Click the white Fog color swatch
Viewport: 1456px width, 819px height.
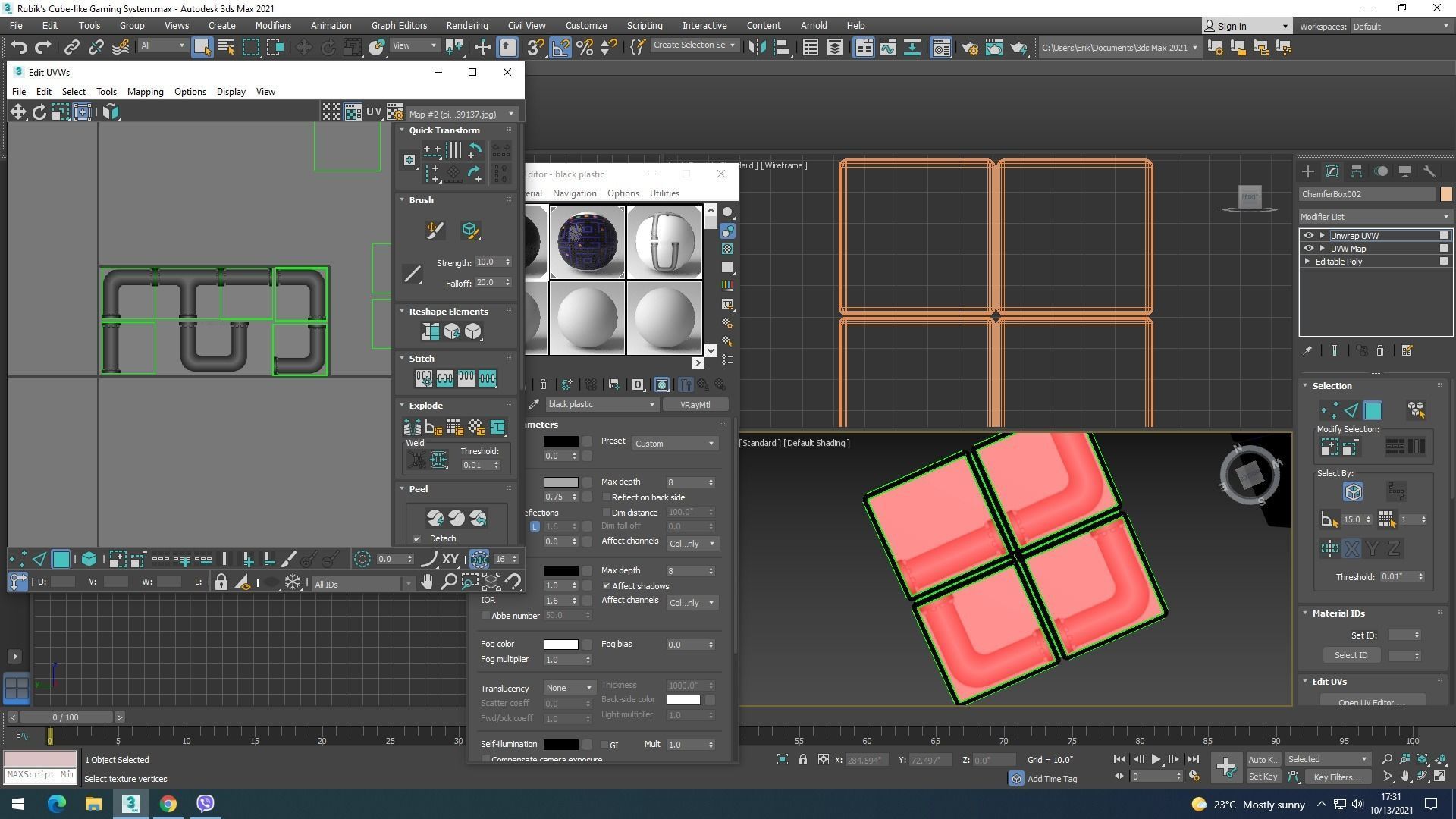pyautogui.click(x=562, y=644)
